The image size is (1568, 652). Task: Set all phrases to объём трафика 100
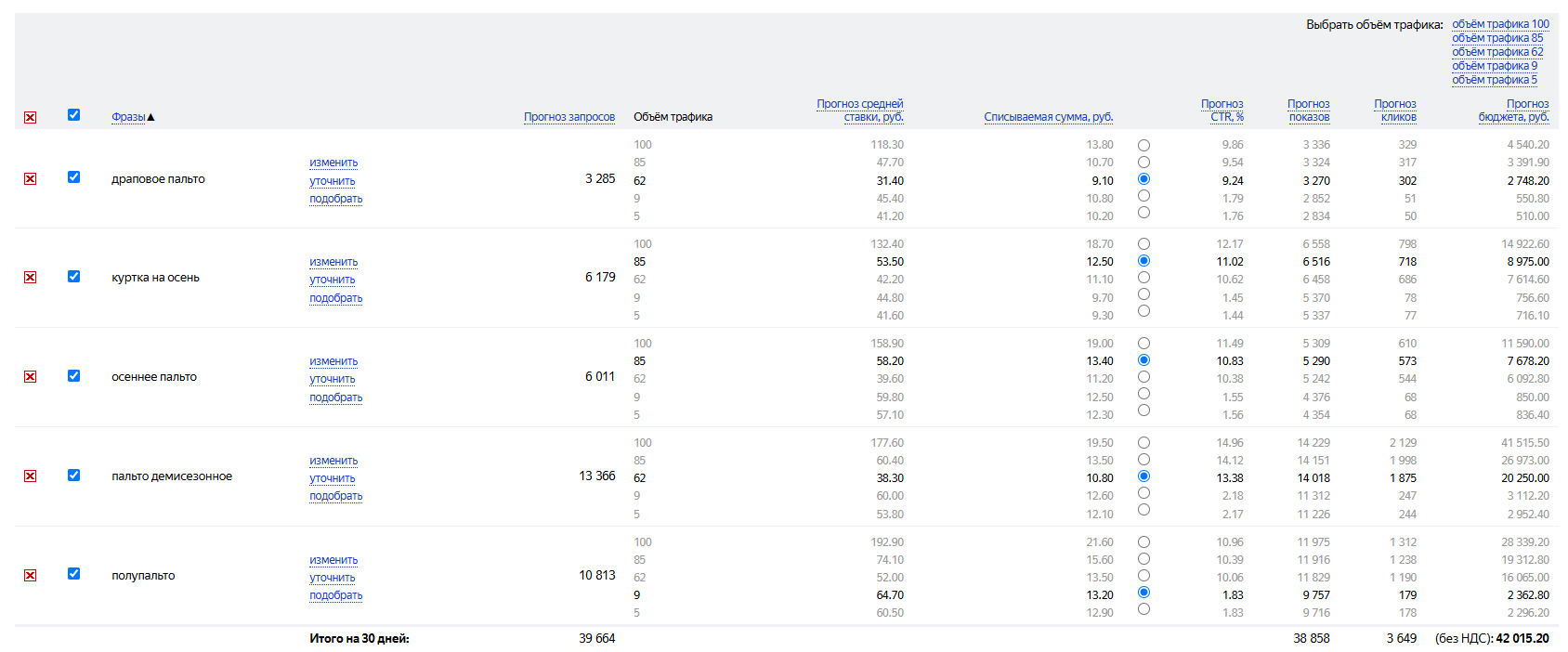(1500, 24)
